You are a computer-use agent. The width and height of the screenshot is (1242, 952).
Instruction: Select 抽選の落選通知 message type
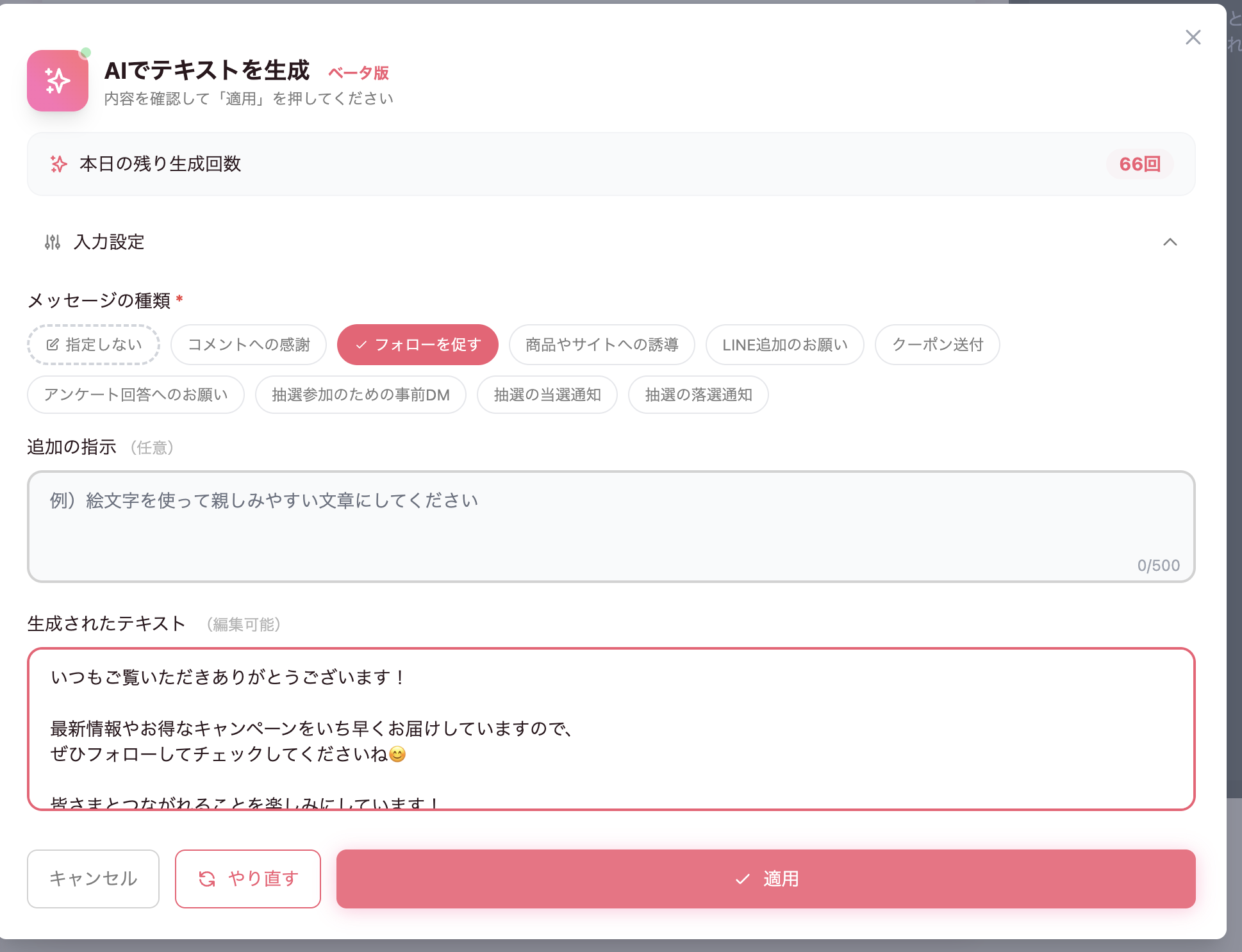tap(698, 395)
